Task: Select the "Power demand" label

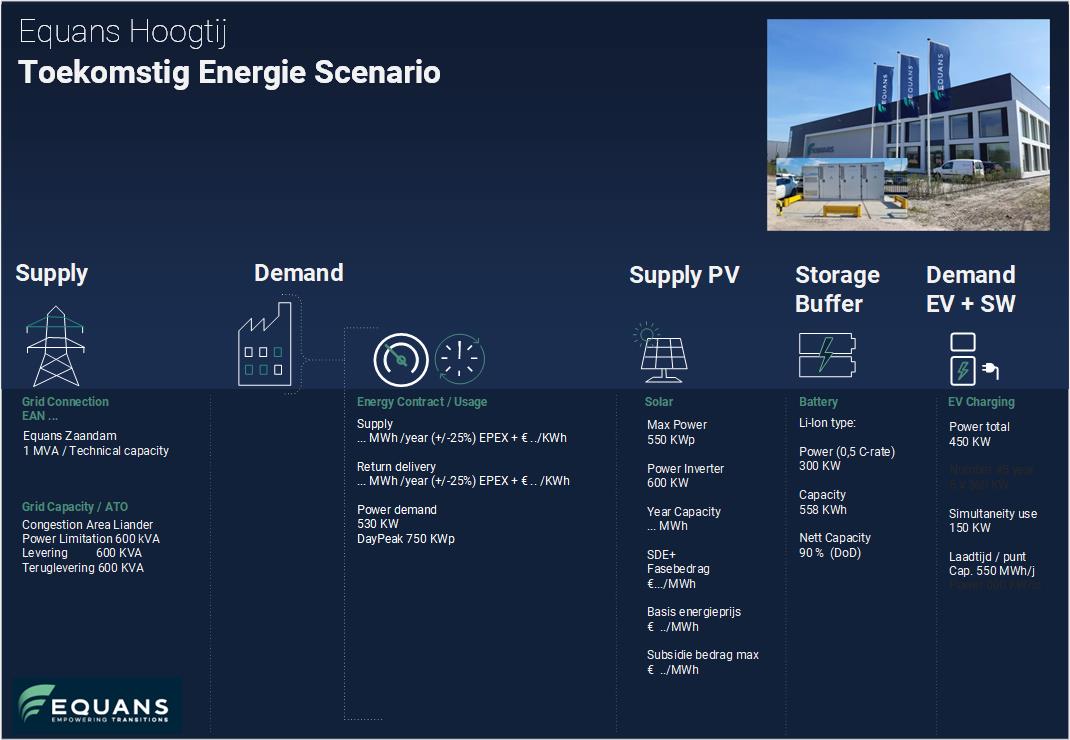Action: click(x=396, y=509)
